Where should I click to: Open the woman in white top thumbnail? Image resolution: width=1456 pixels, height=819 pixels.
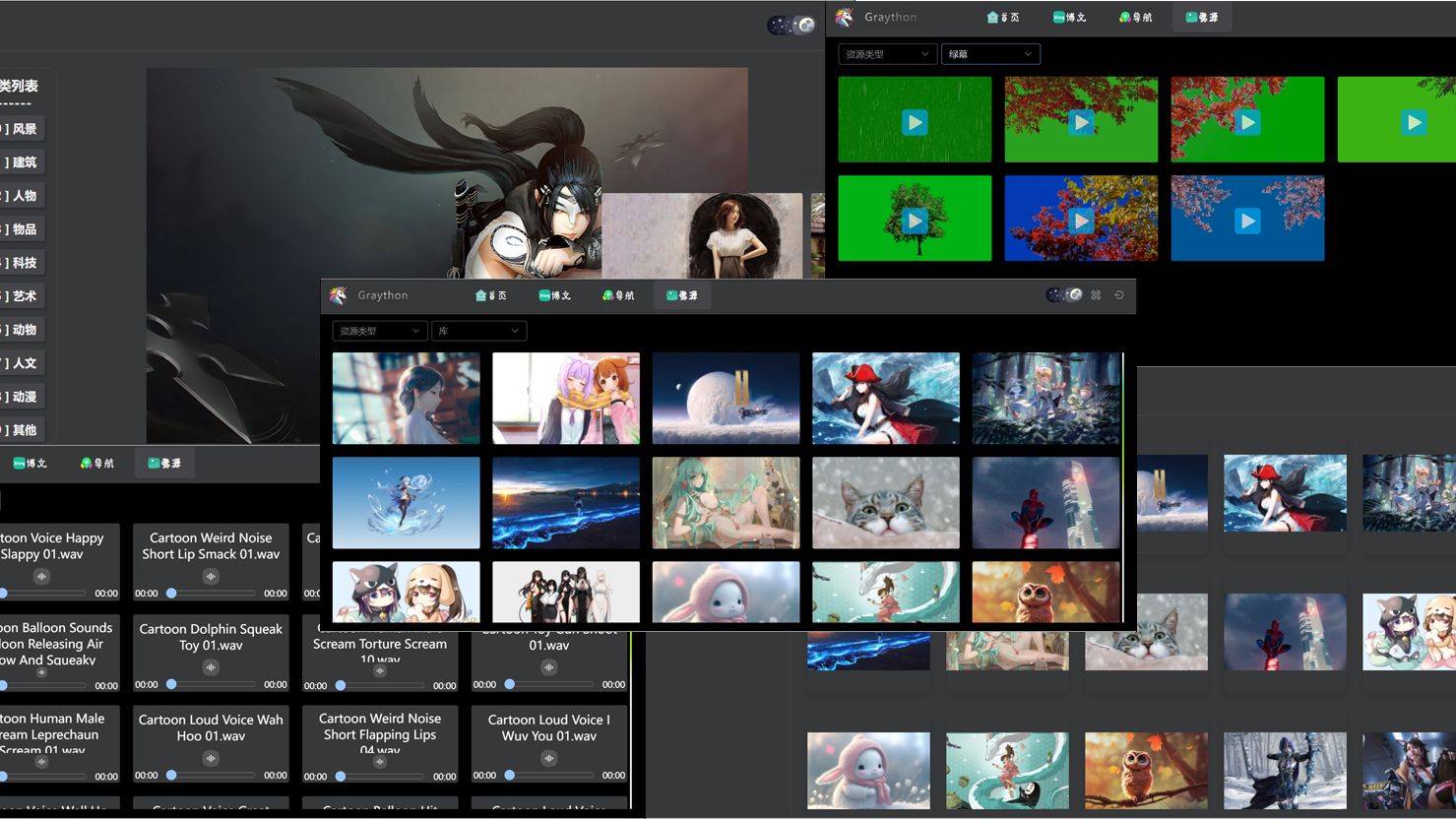702,235
